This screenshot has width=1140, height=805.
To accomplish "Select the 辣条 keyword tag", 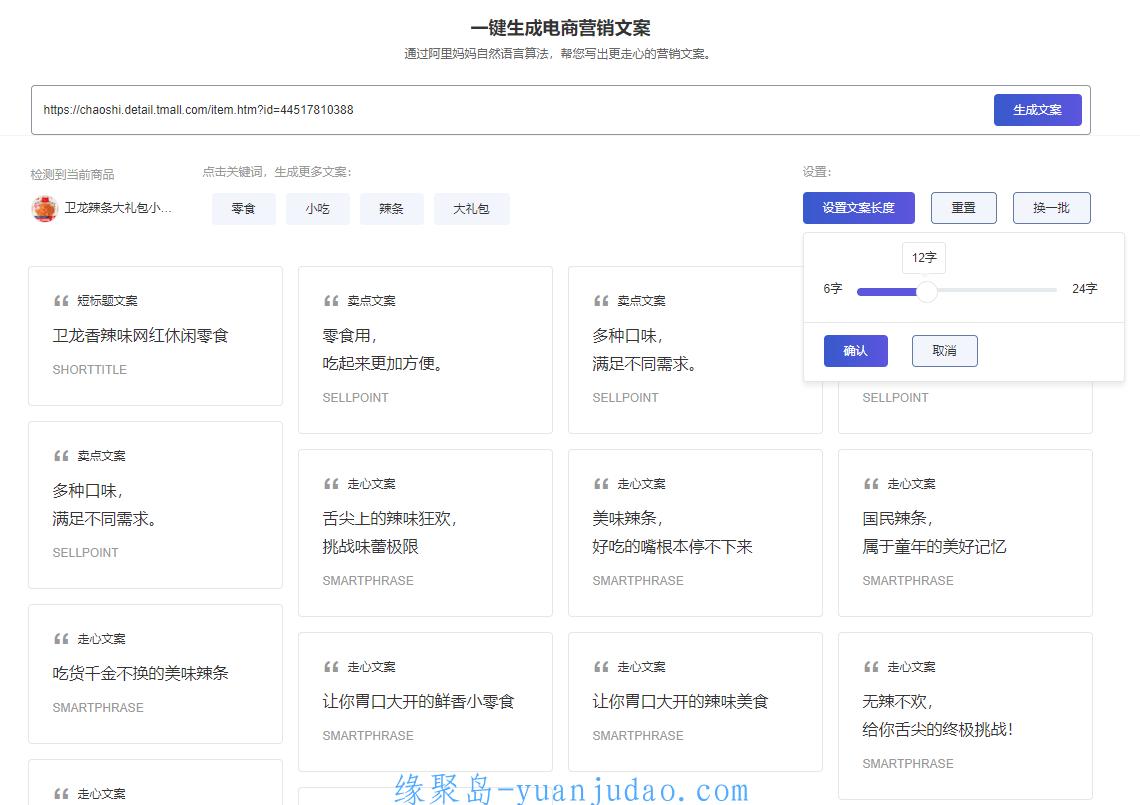I will [391, 209].
